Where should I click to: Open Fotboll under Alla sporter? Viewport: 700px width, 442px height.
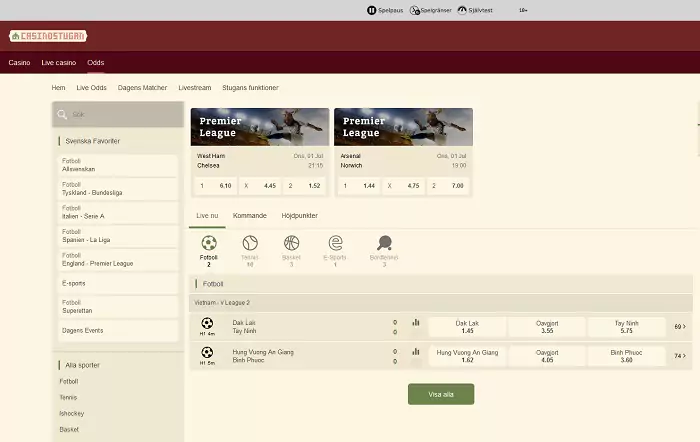coord(69,381)
